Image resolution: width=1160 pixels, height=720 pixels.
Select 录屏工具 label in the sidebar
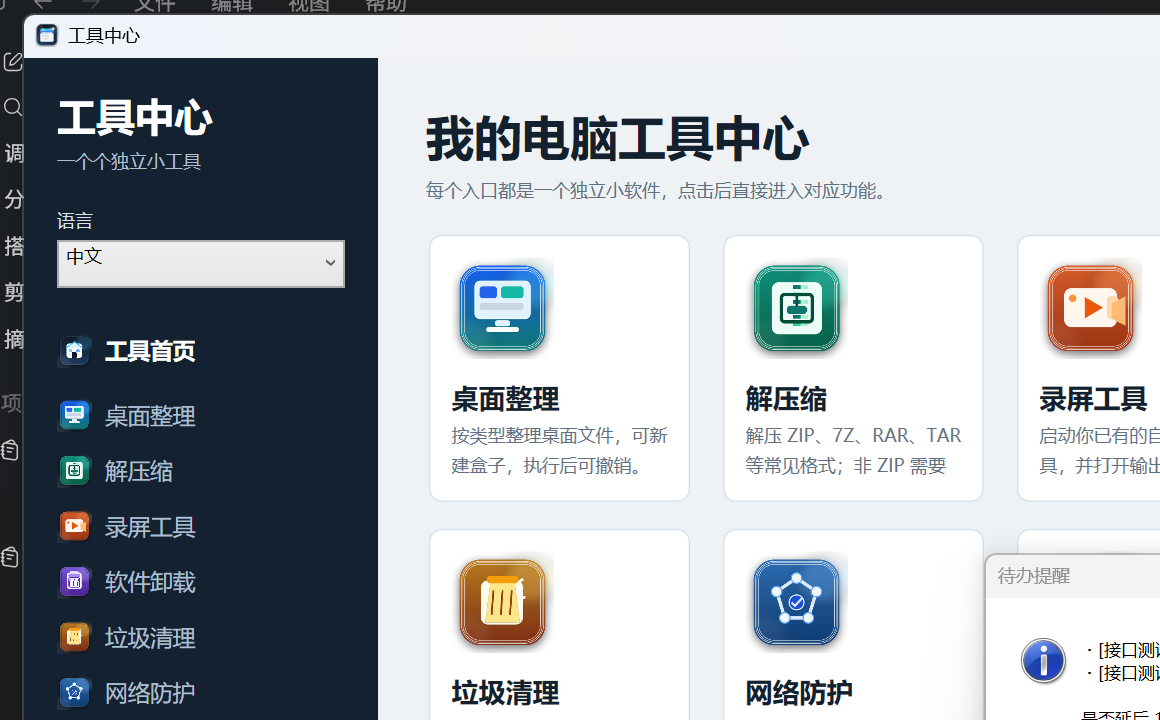tap(150, 527)
